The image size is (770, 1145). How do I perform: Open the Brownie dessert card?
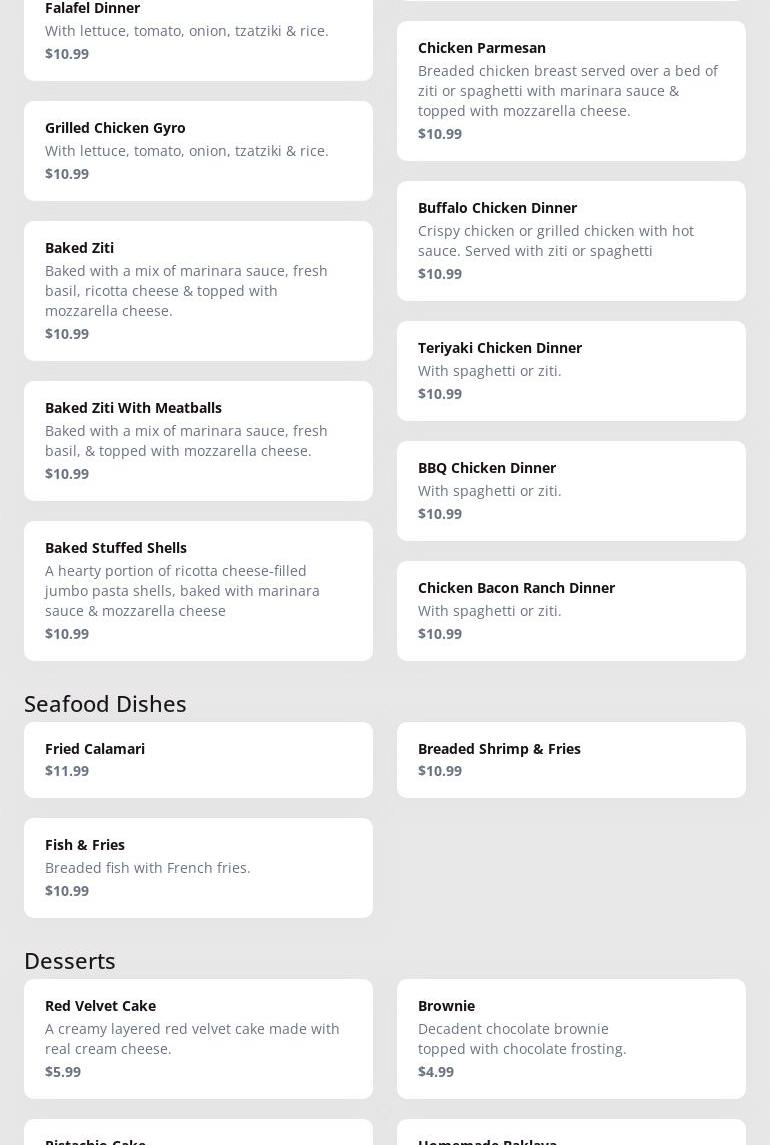pos(571,1039)
